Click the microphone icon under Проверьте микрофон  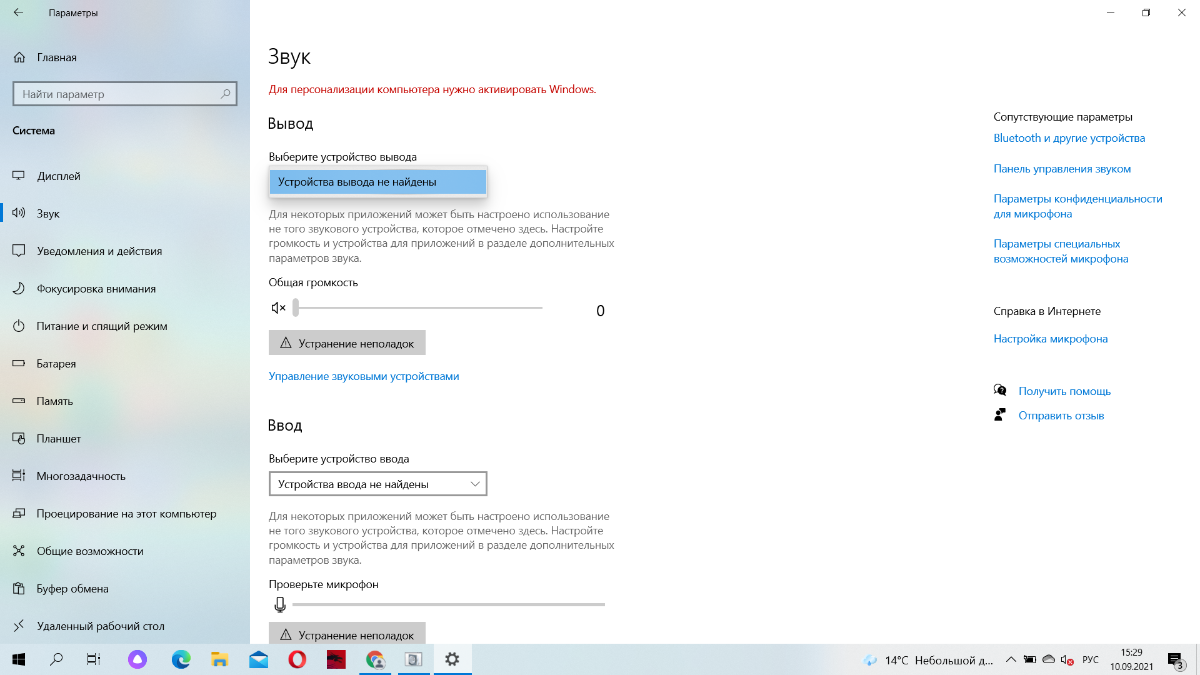click(280, 604)
